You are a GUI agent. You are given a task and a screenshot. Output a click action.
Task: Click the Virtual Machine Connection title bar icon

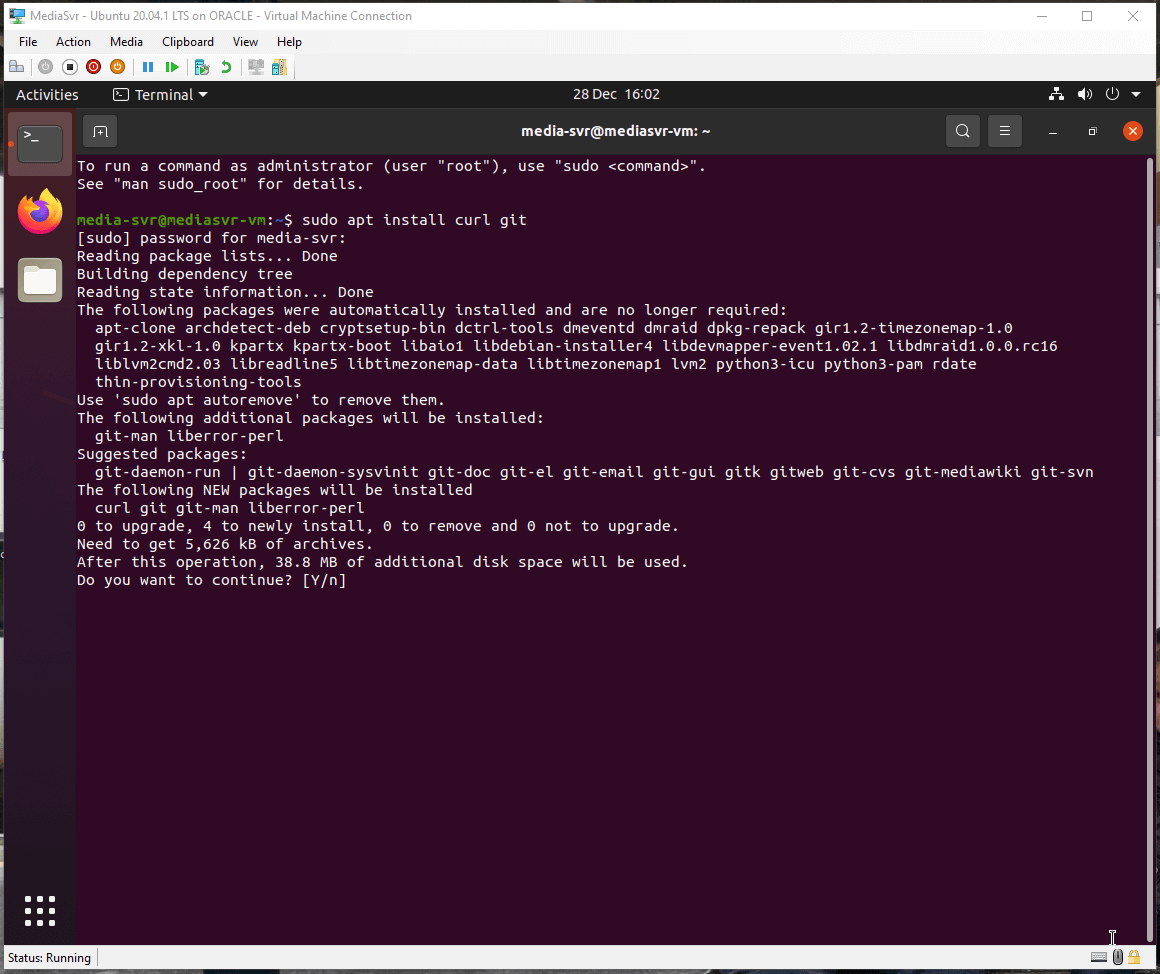(16, 16)
